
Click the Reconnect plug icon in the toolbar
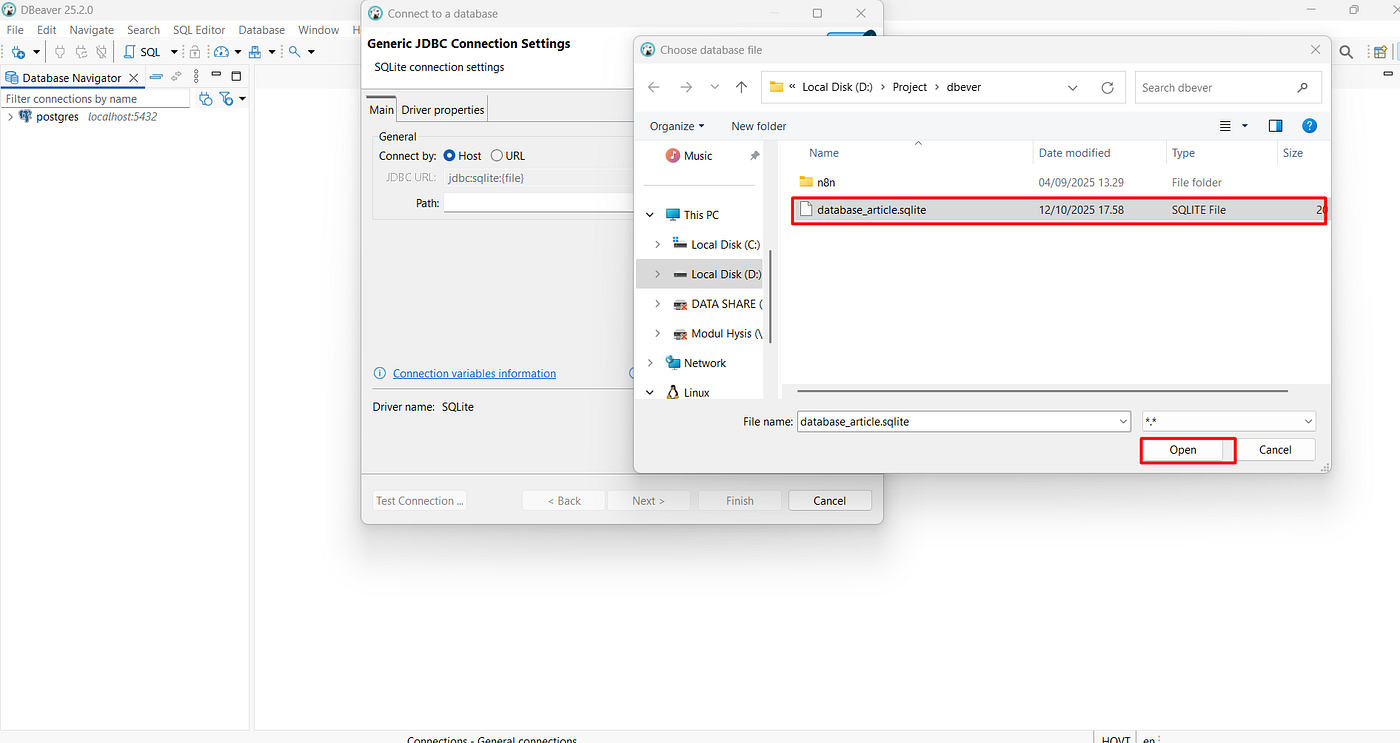(x=80, y=52)
